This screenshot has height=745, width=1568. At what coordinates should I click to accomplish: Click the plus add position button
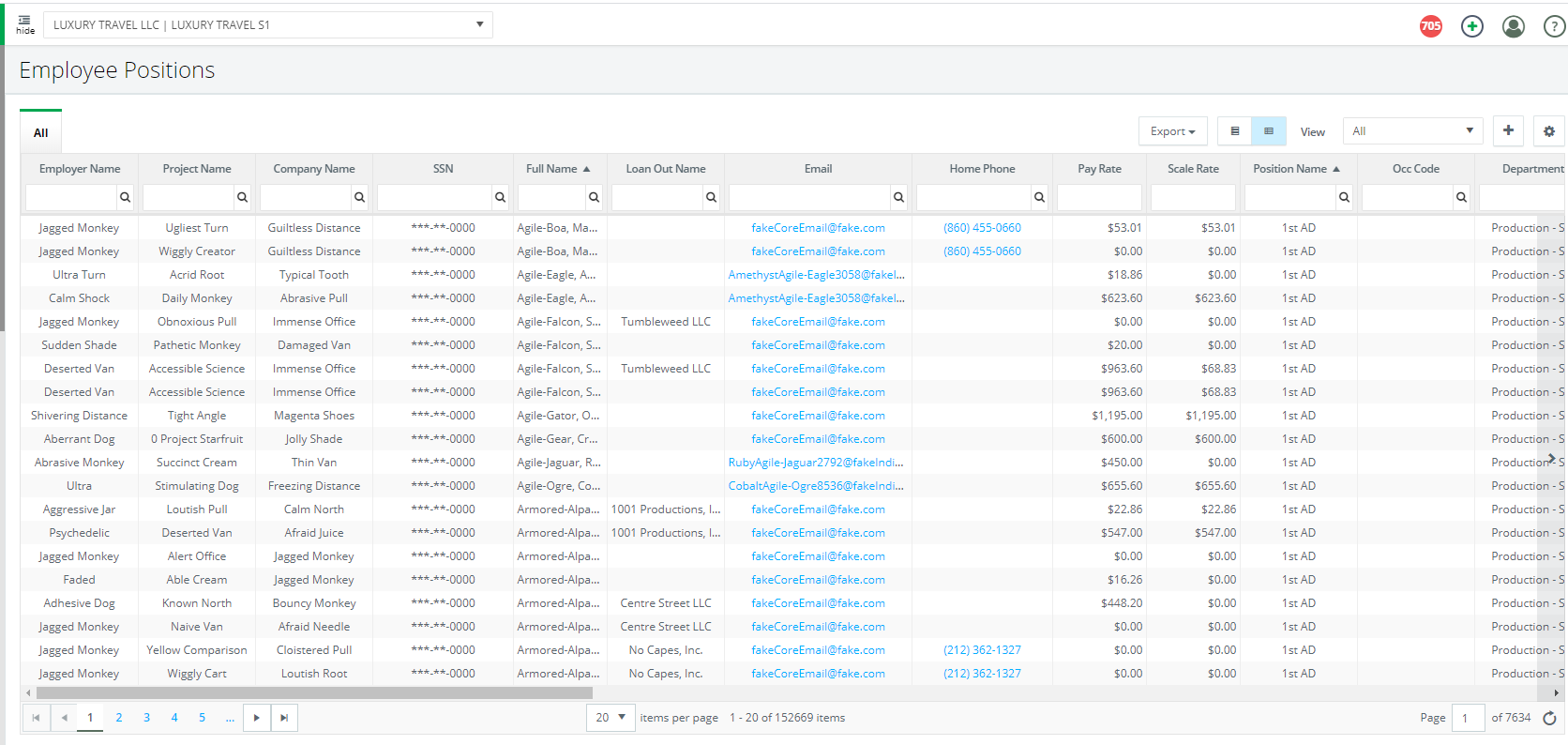coord(1508,130)
